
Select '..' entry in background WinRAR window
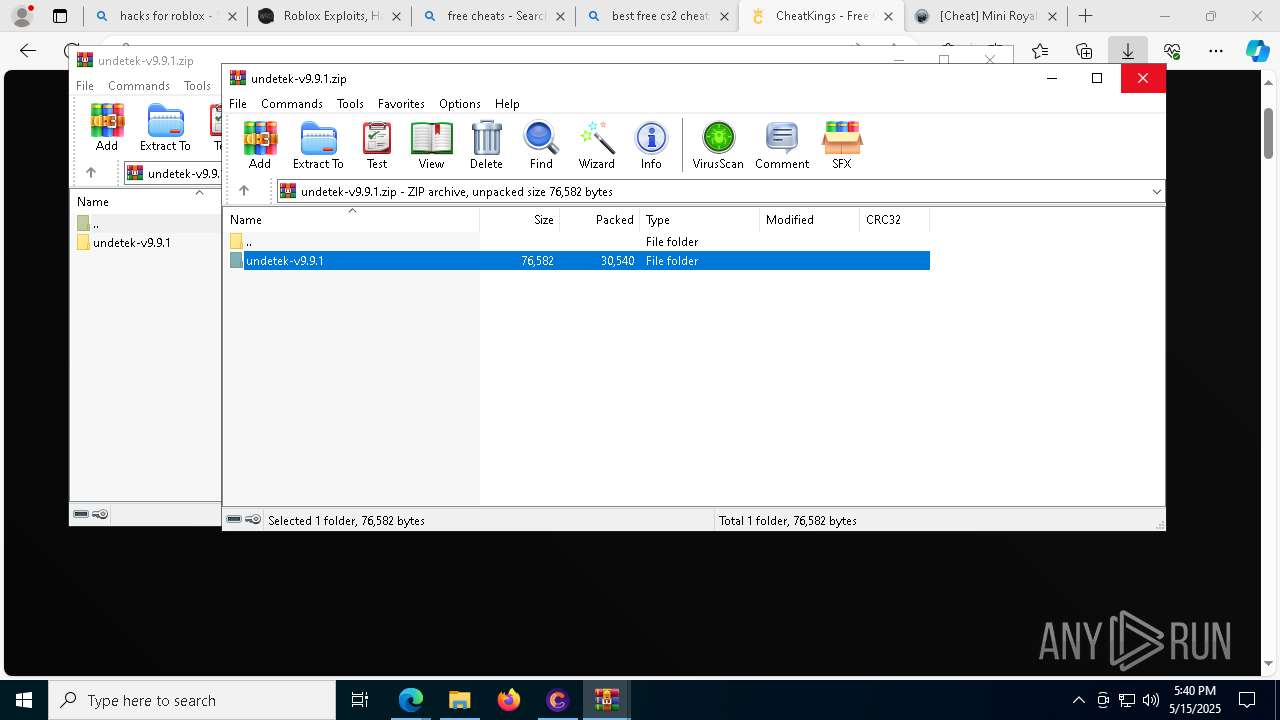(89, 224)
